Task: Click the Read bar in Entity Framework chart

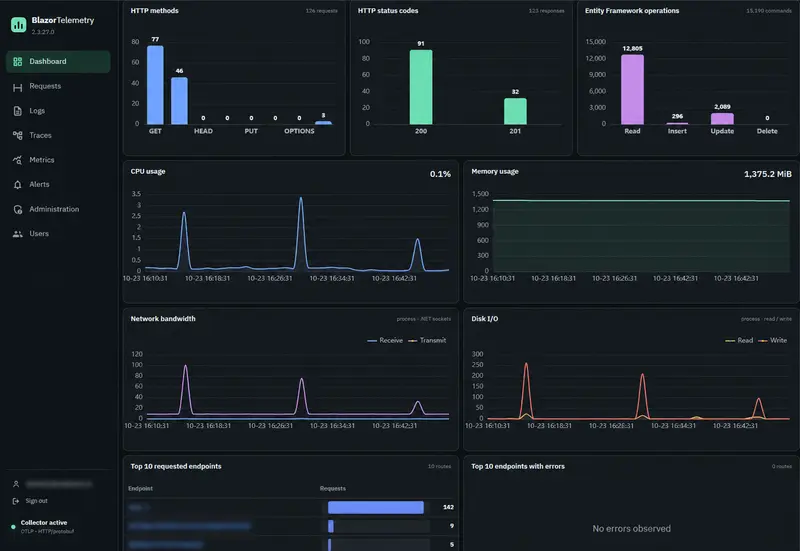Action: (x=632, y=89)
